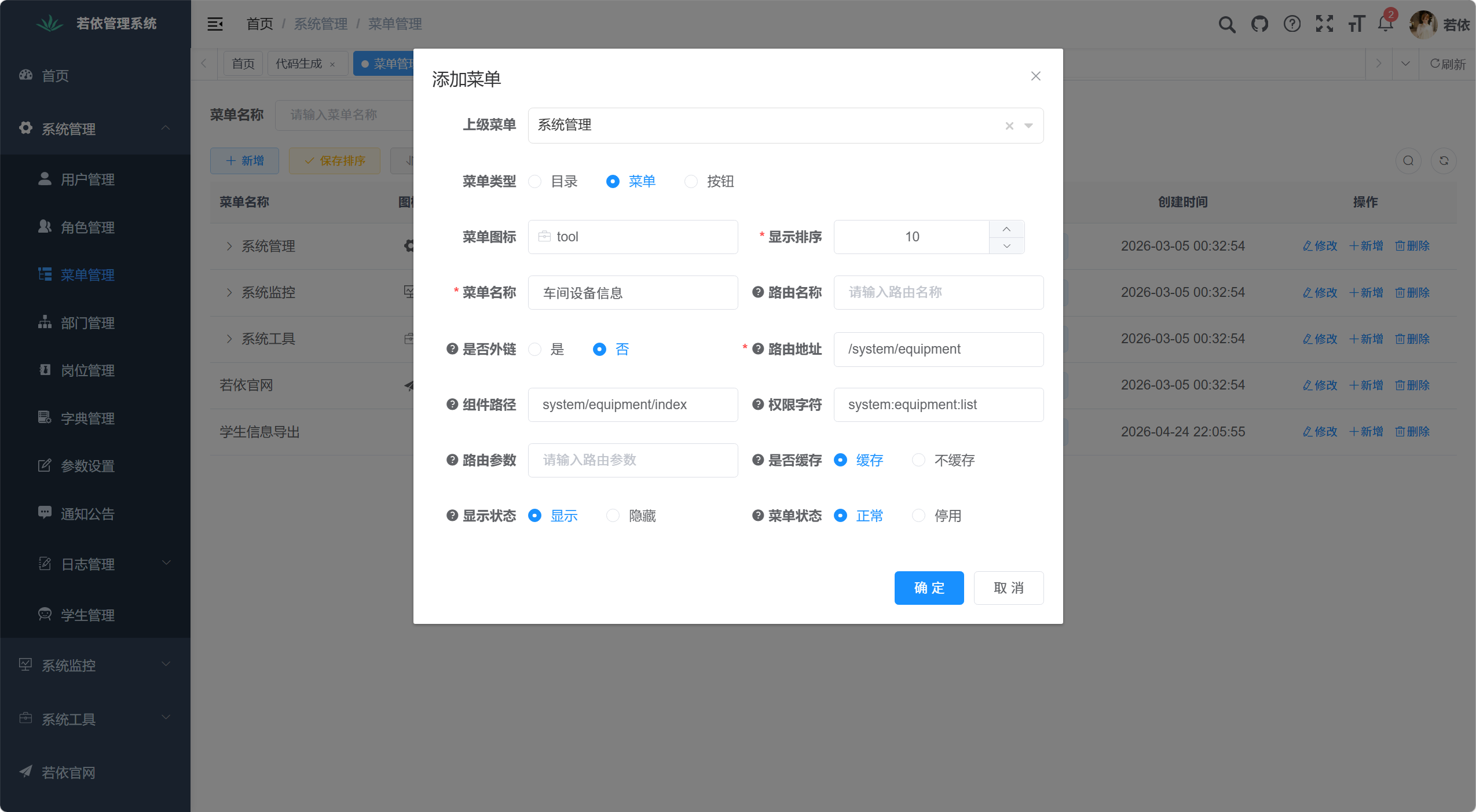
Task: Toggle the sidebar hamburger icon
Action: 215,24
